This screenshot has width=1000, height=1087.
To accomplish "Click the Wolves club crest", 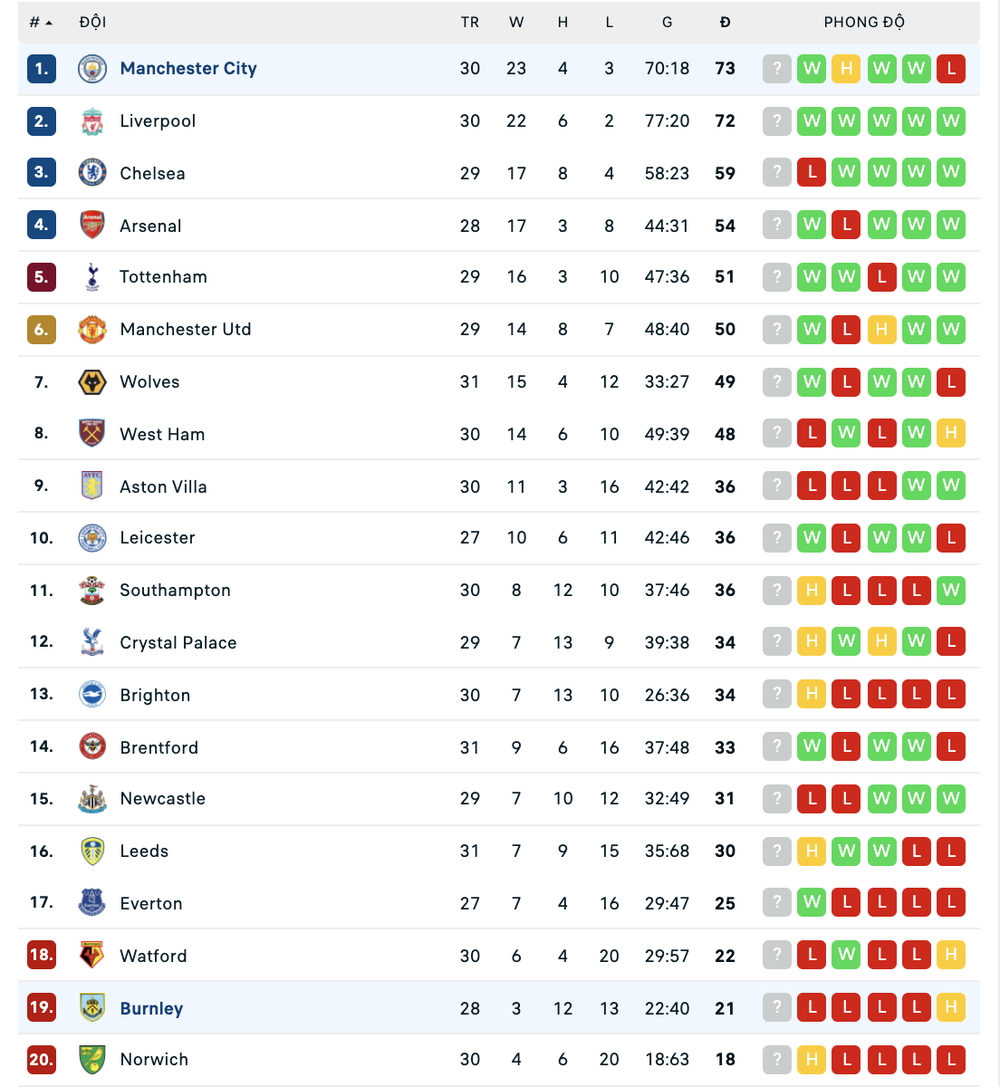I will coord(92,382).
